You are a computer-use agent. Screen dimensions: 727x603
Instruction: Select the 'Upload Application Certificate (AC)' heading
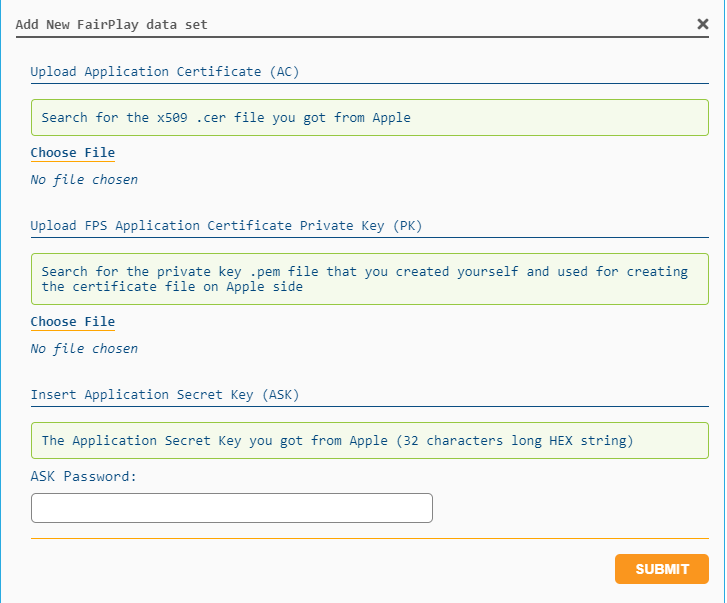164,72
